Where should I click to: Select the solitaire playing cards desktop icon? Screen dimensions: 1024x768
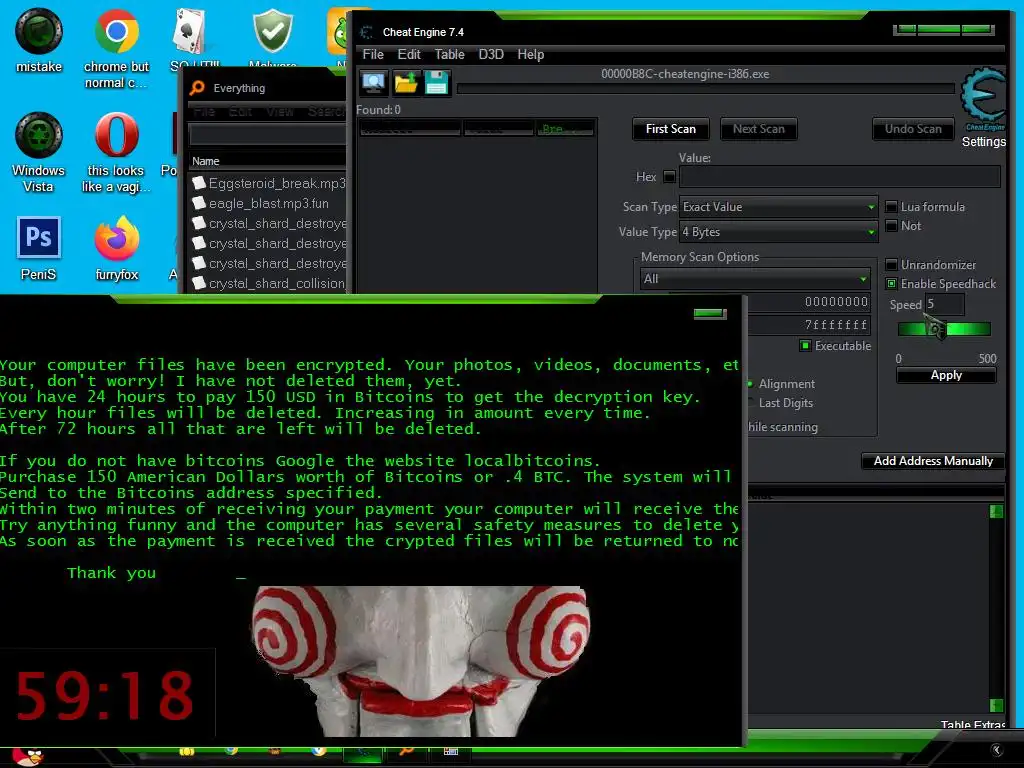189,31
